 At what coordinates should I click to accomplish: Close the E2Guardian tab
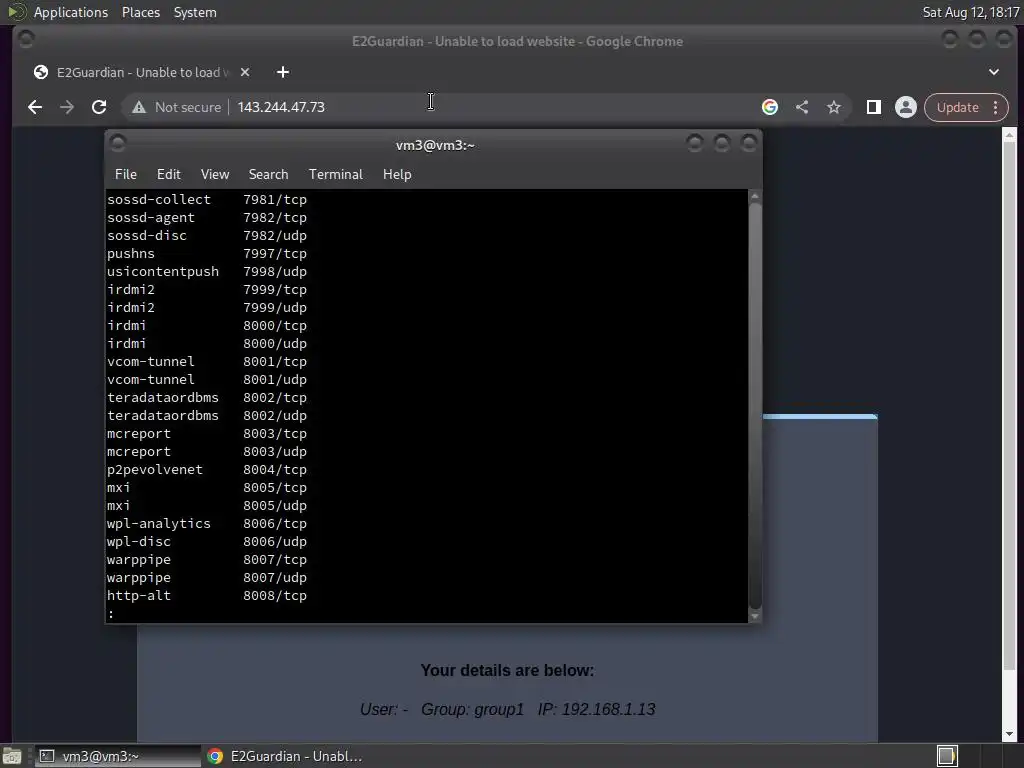(x=245, y=72)
